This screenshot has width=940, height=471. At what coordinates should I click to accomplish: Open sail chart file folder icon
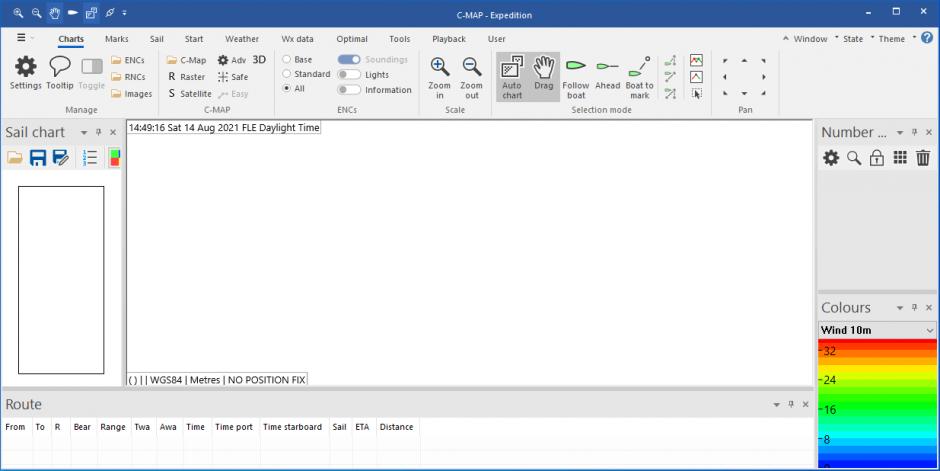click(14, 158)
